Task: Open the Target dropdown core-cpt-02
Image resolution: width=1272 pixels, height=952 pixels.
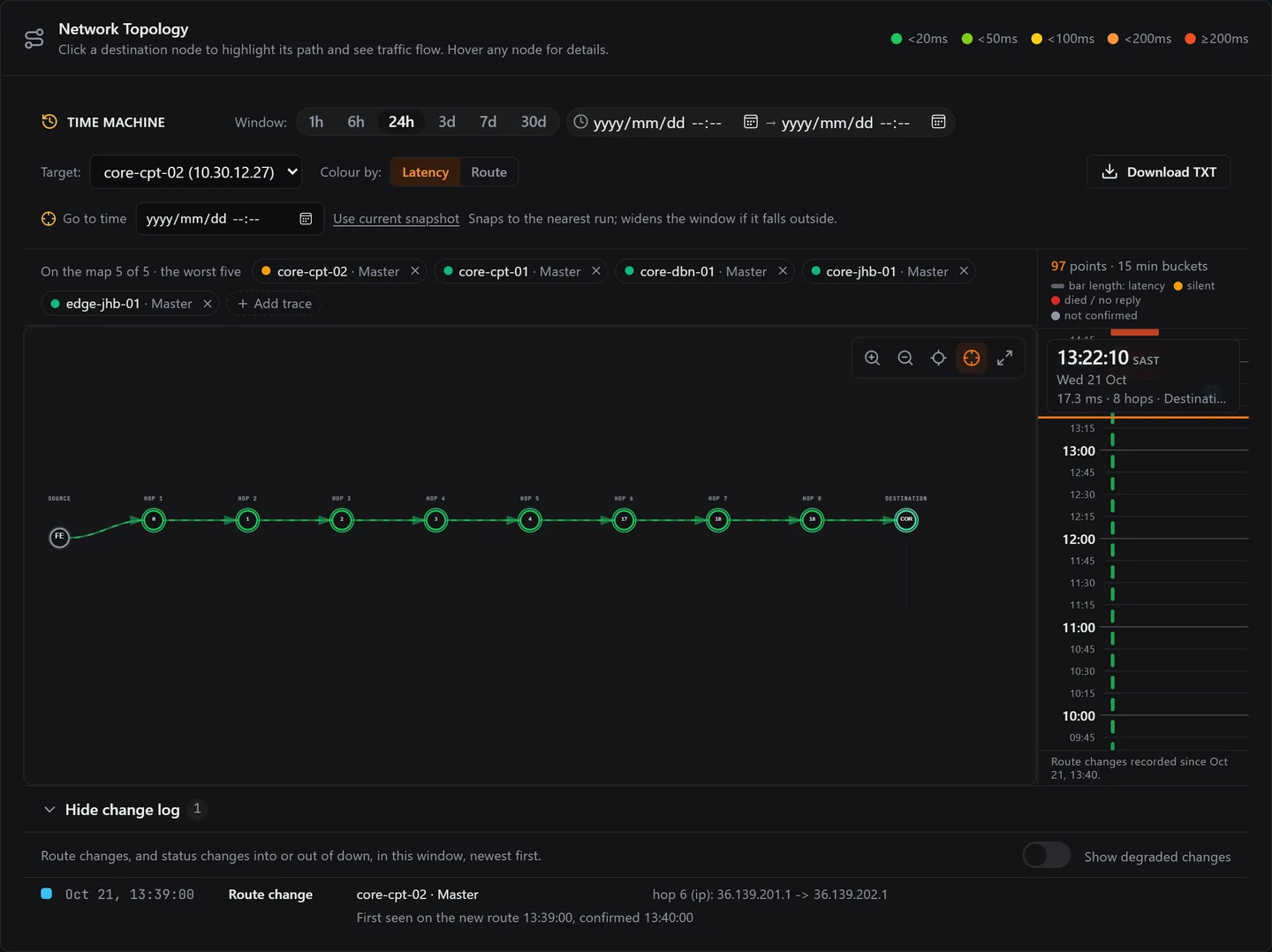Action: point(196,172)
